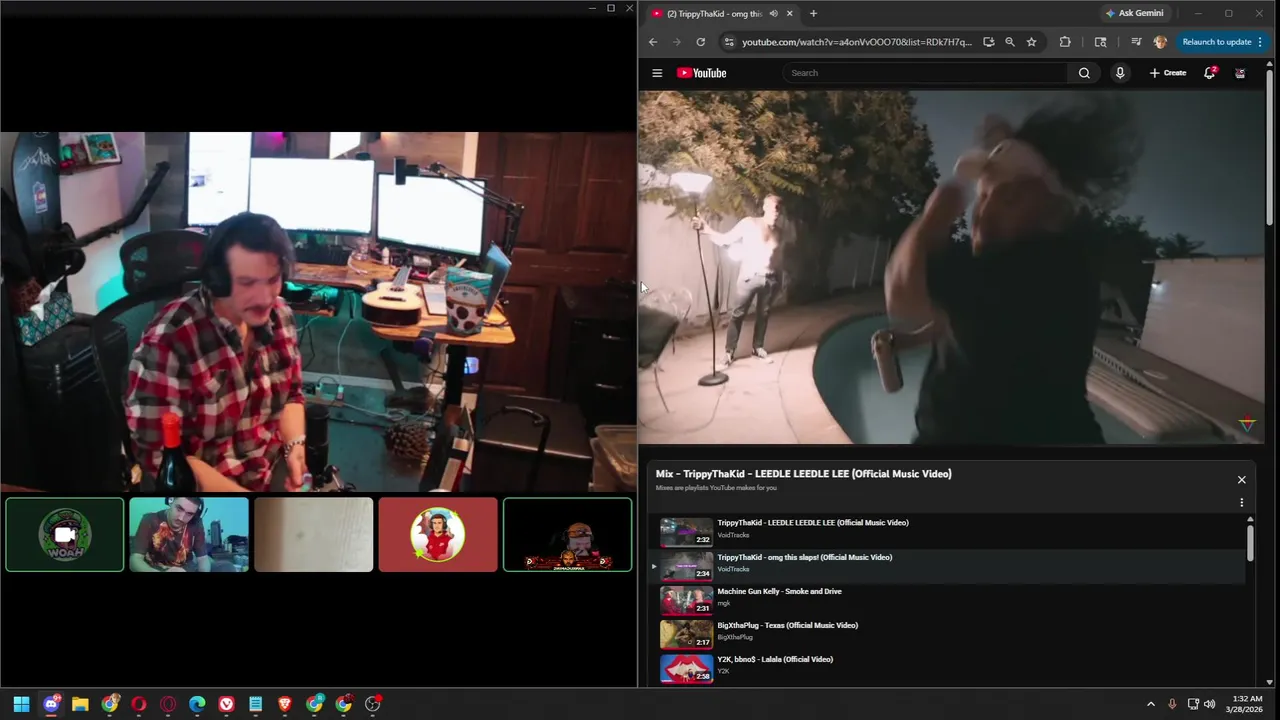
Task: Open the playlist three-dot options menu
Action: (1242, 503)
